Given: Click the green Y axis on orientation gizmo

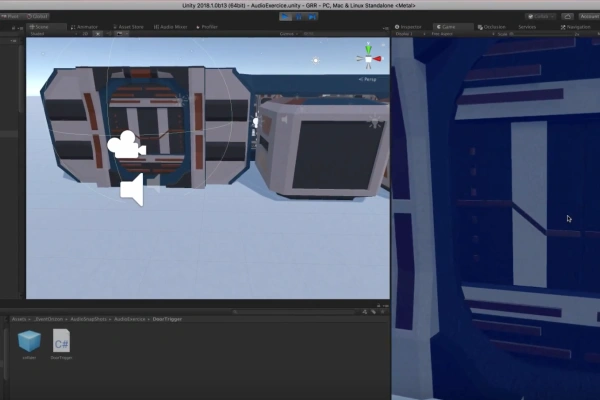Looking at the screenshot, I should coord(368,49).
